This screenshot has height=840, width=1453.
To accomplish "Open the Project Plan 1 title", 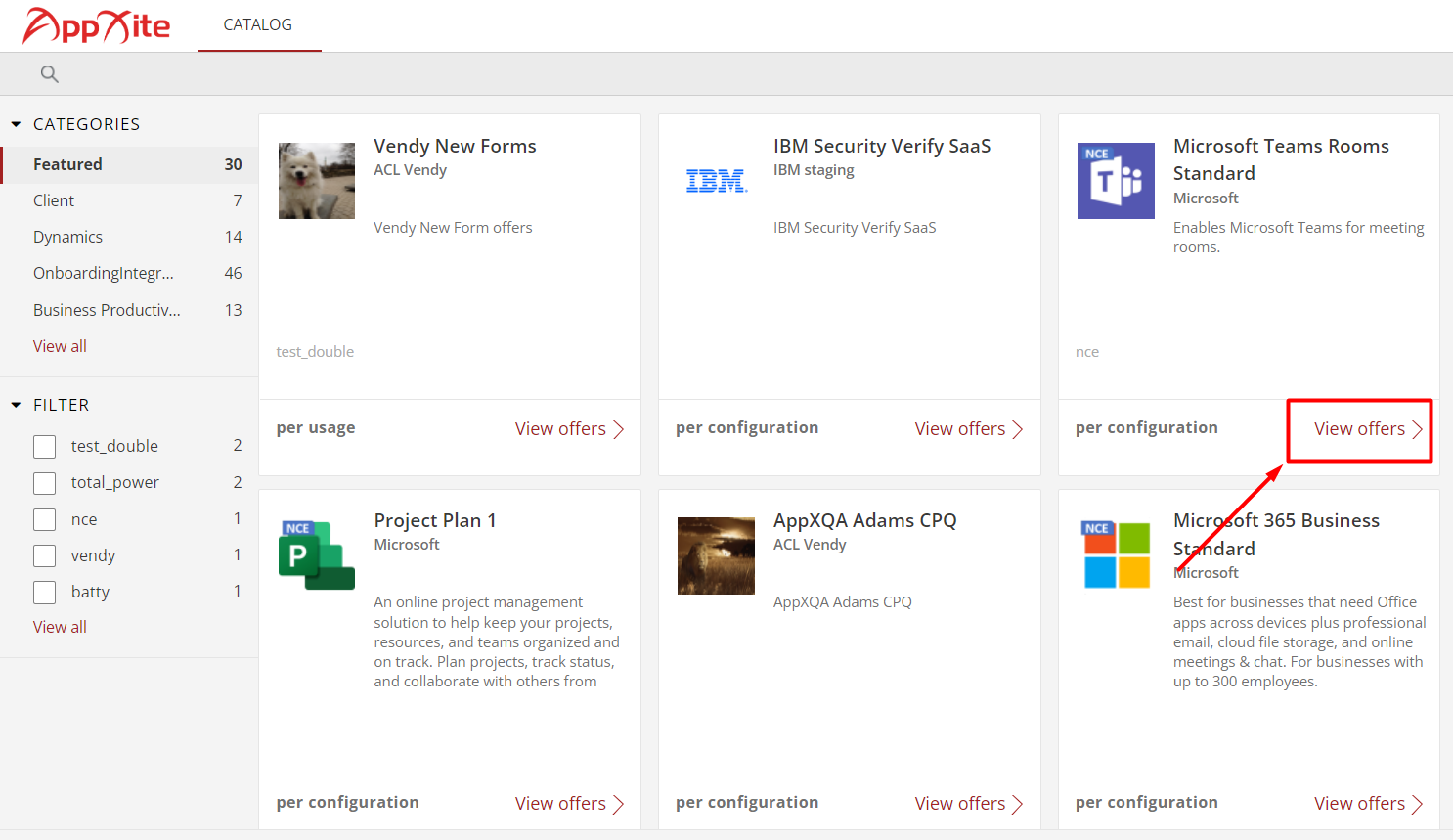I will pyautogui.click(x=435, y=520).
